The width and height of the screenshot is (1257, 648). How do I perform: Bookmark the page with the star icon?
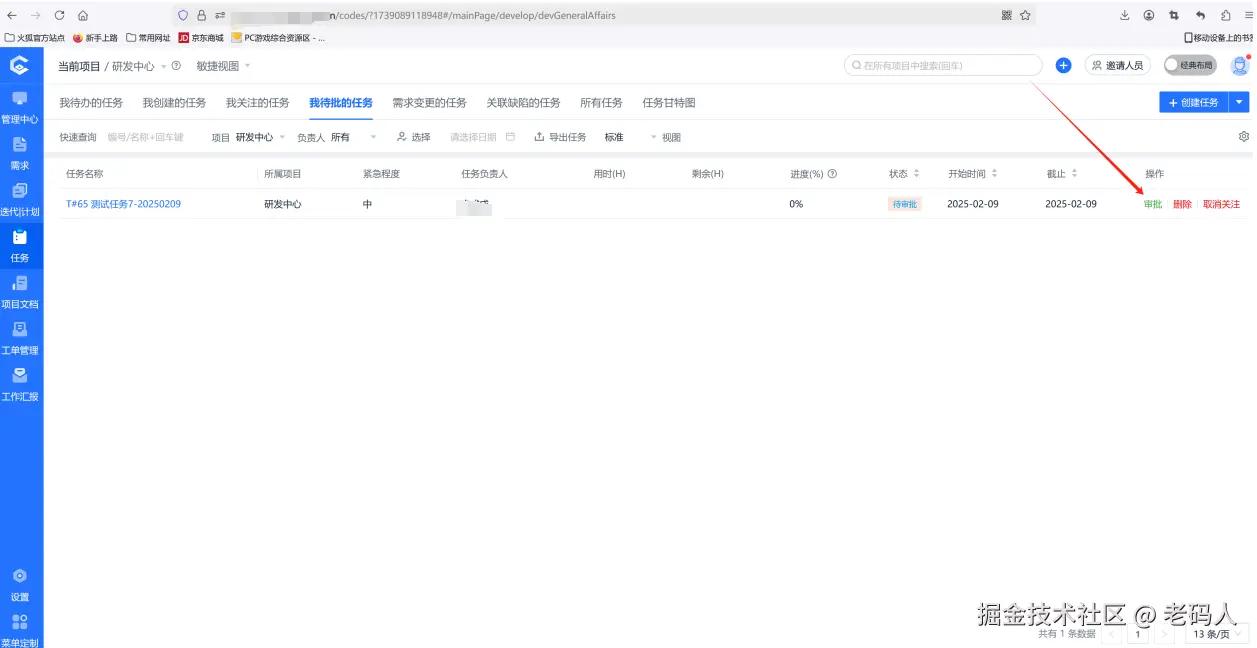tap(1025, 15)
